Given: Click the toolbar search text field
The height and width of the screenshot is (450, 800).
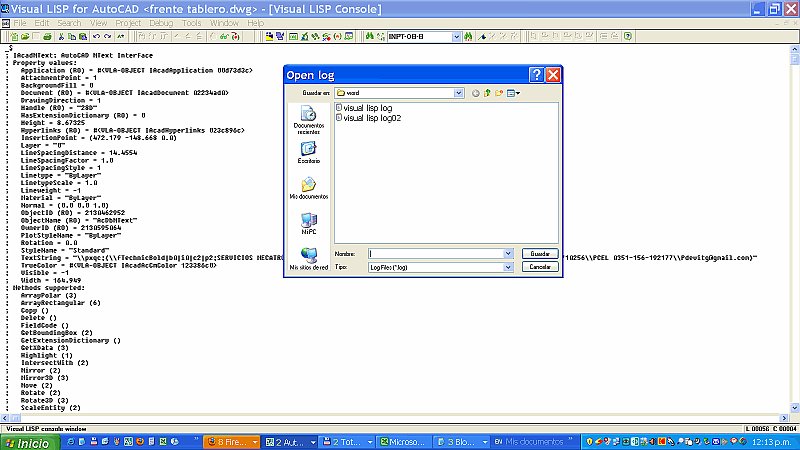Looking at the screenshot, I should [x=419, y=36].
